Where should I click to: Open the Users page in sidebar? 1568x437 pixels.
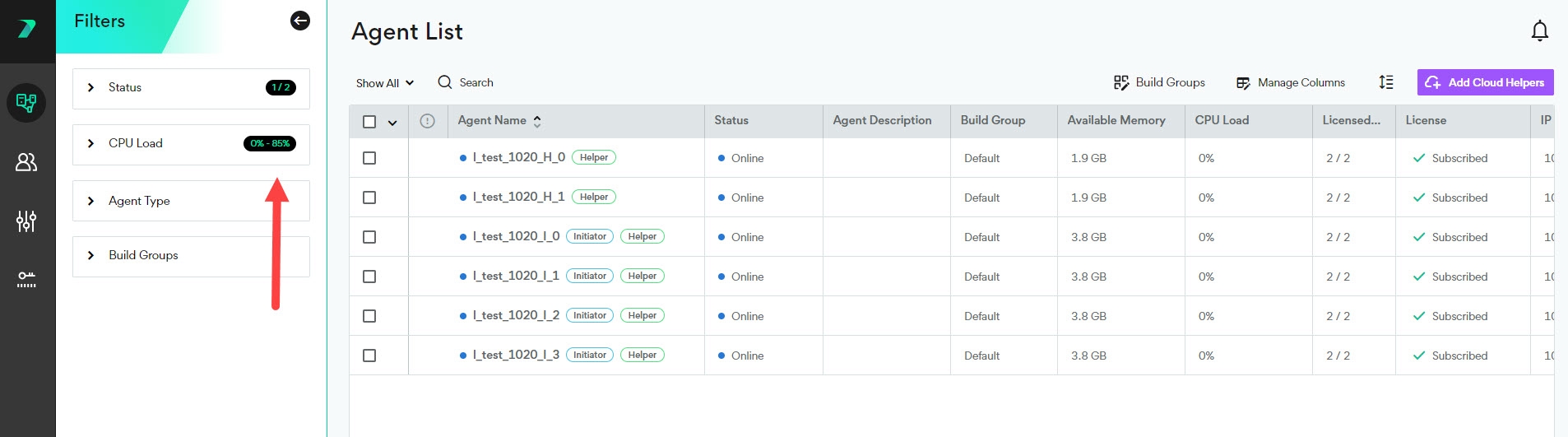(x=26, y=162)
